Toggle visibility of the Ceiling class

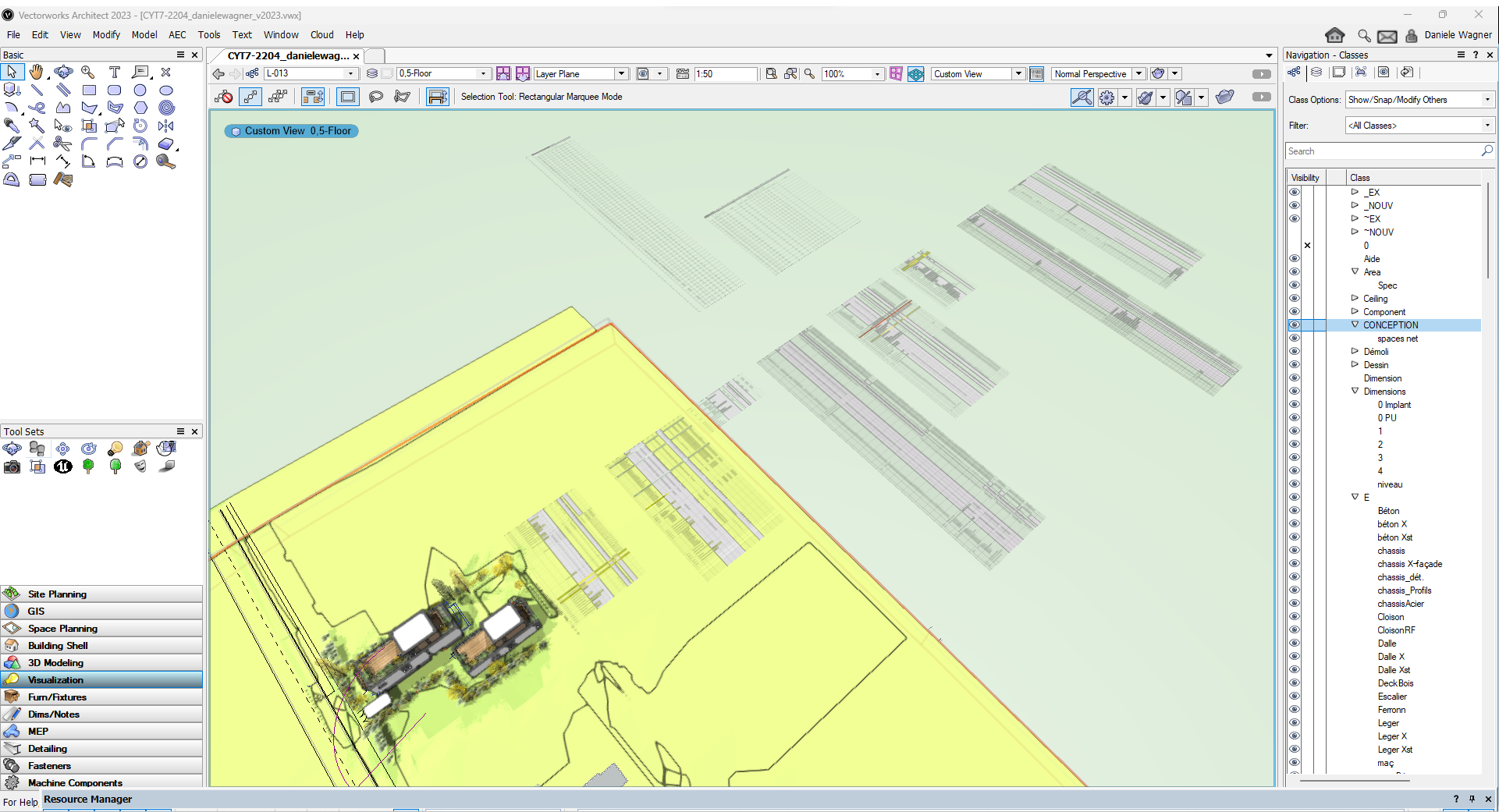coord(1295,299)
